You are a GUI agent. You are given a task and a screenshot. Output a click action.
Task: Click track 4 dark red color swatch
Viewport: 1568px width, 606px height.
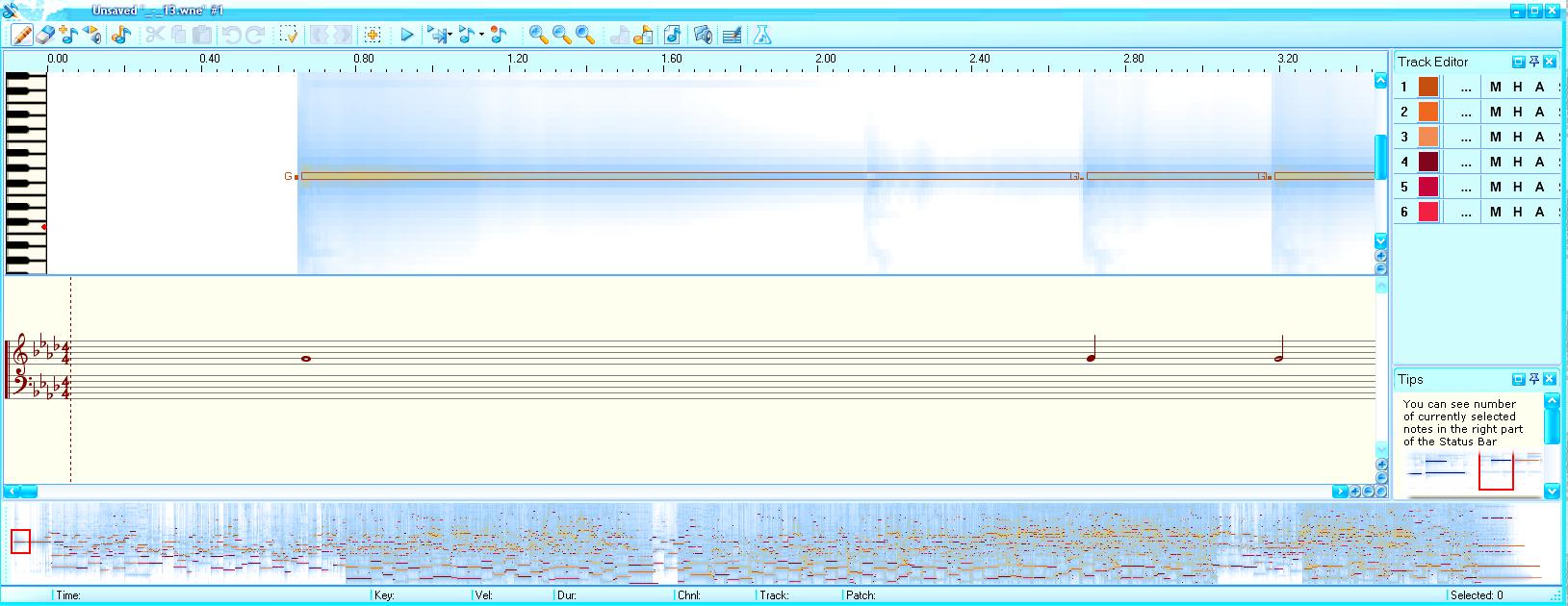click(x=1428, y=162)
